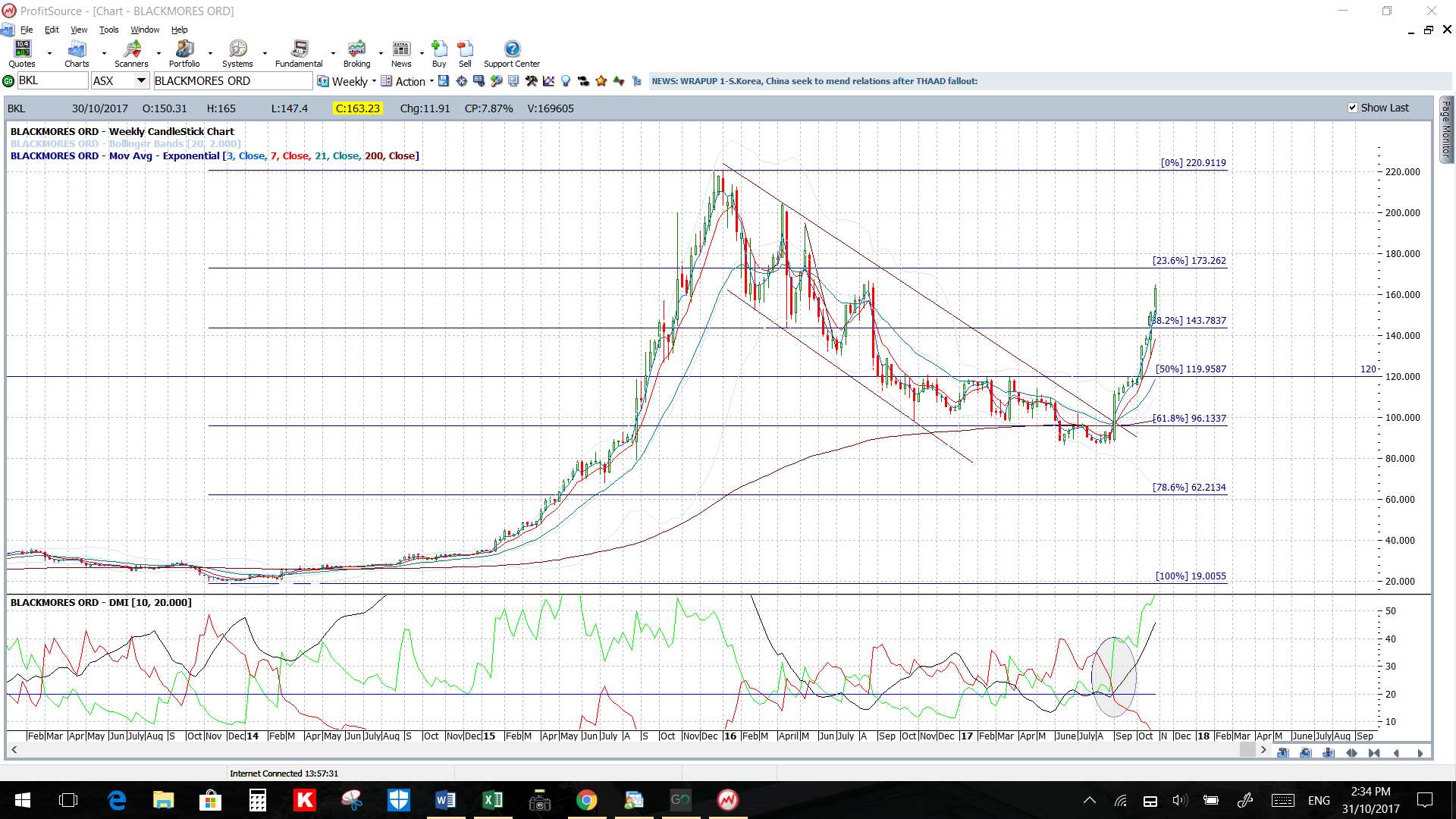Click the highlighted close price C:163.23
This screenshot has height=819, width=1456.
(358, 108)
